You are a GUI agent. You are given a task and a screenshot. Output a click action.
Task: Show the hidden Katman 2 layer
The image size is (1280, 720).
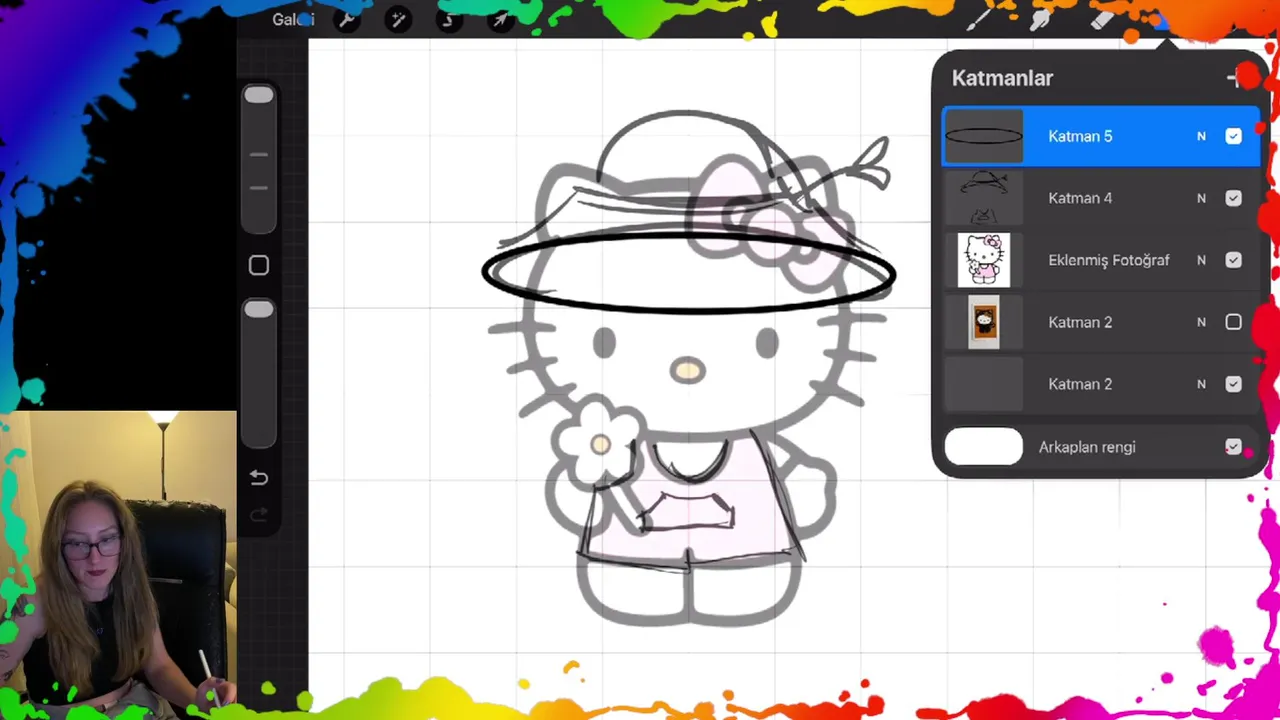coord(1233,322)
